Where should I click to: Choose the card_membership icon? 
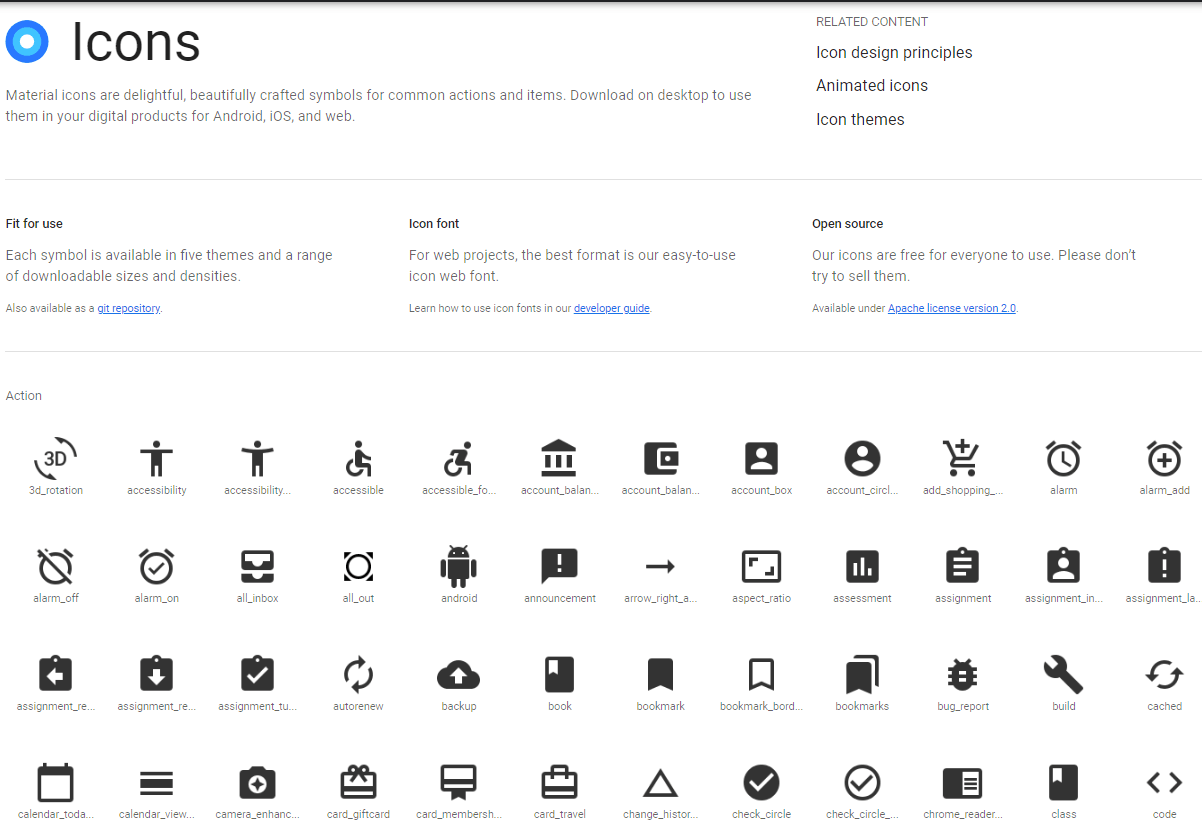459,782
